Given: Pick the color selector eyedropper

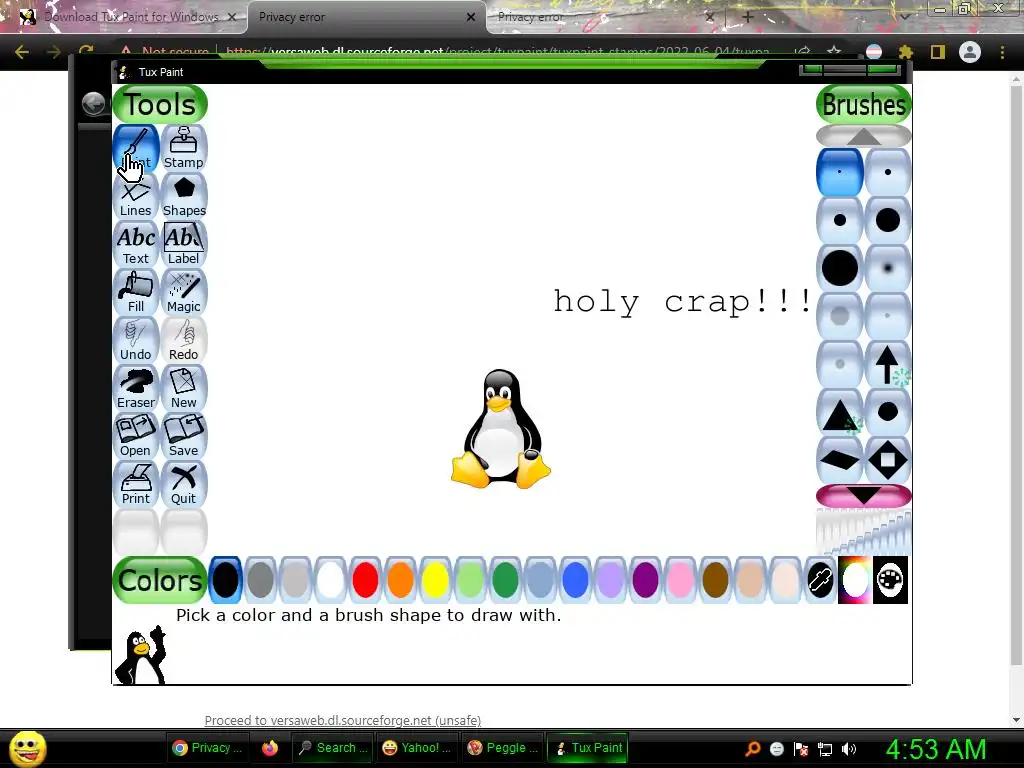Looking at the screenshot, I should [x=820, y=580].
